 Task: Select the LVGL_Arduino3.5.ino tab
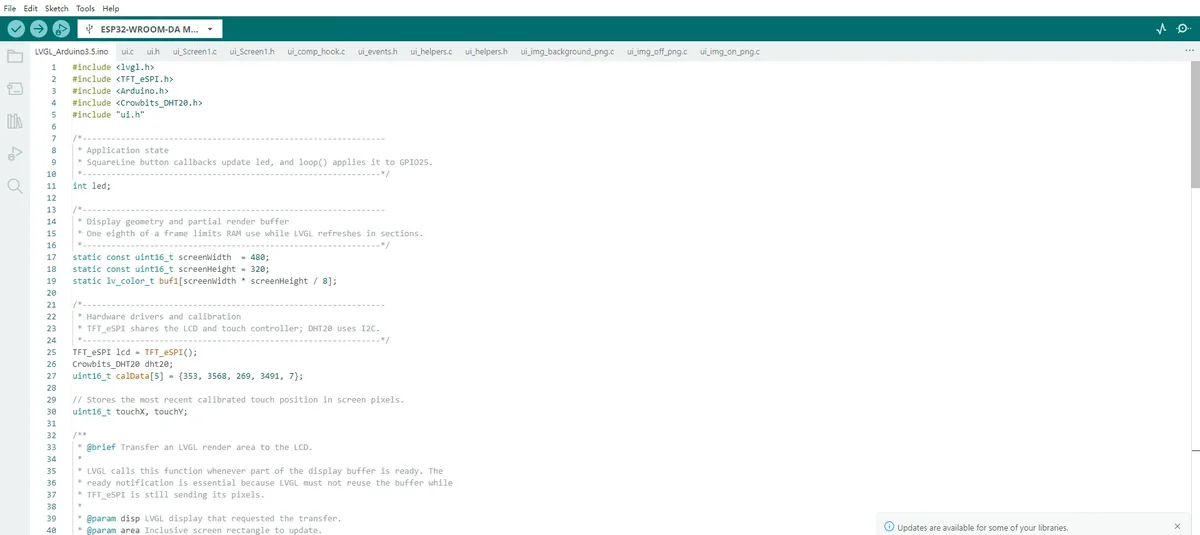point(70,51)
